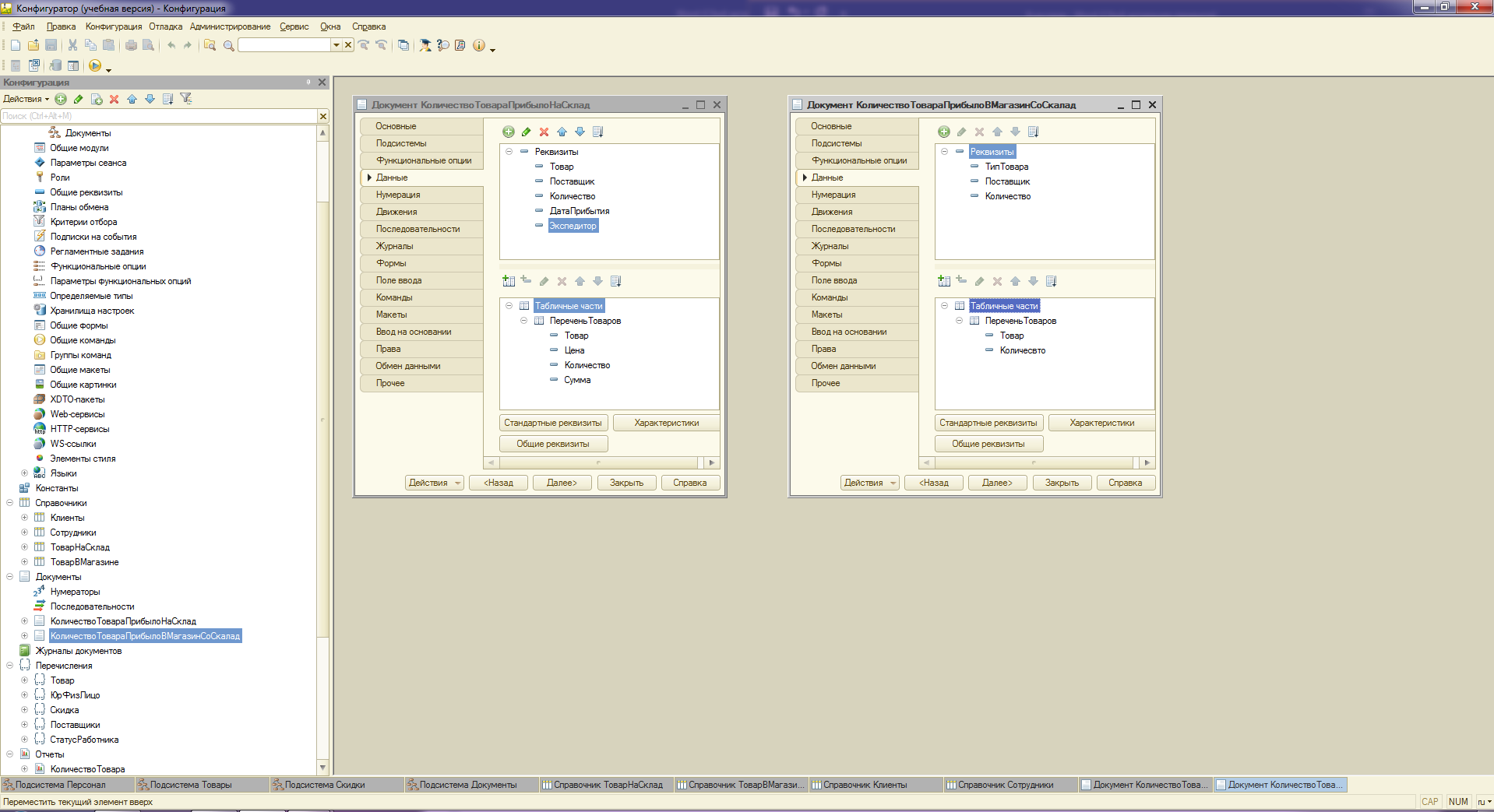
Task: Collapse the Справочники tree node
Action: pyautogui.click(x=10, y=503)
